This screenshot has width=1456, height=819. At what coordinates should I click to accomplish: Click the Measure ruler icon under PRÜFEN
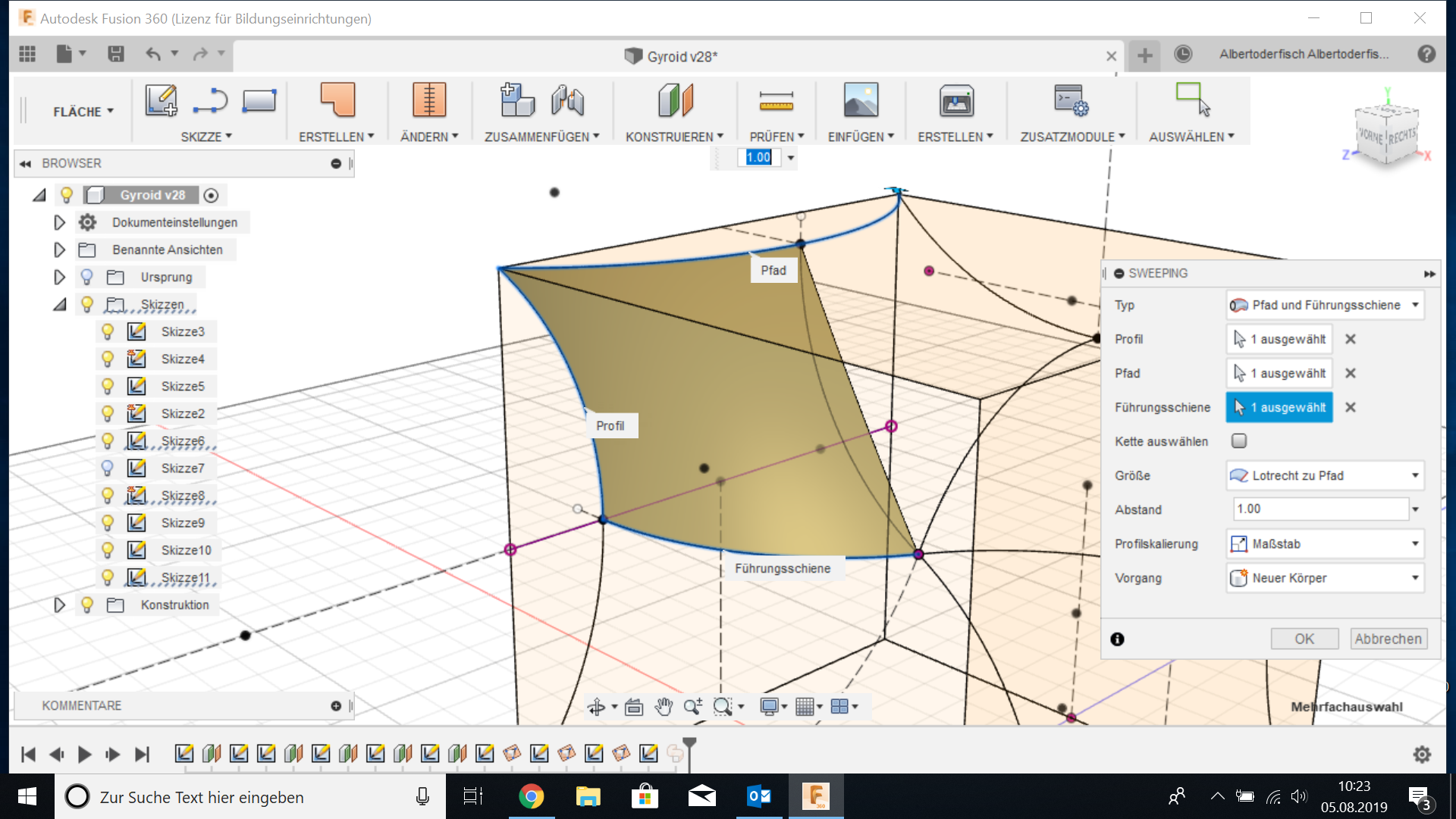(776, 101)
